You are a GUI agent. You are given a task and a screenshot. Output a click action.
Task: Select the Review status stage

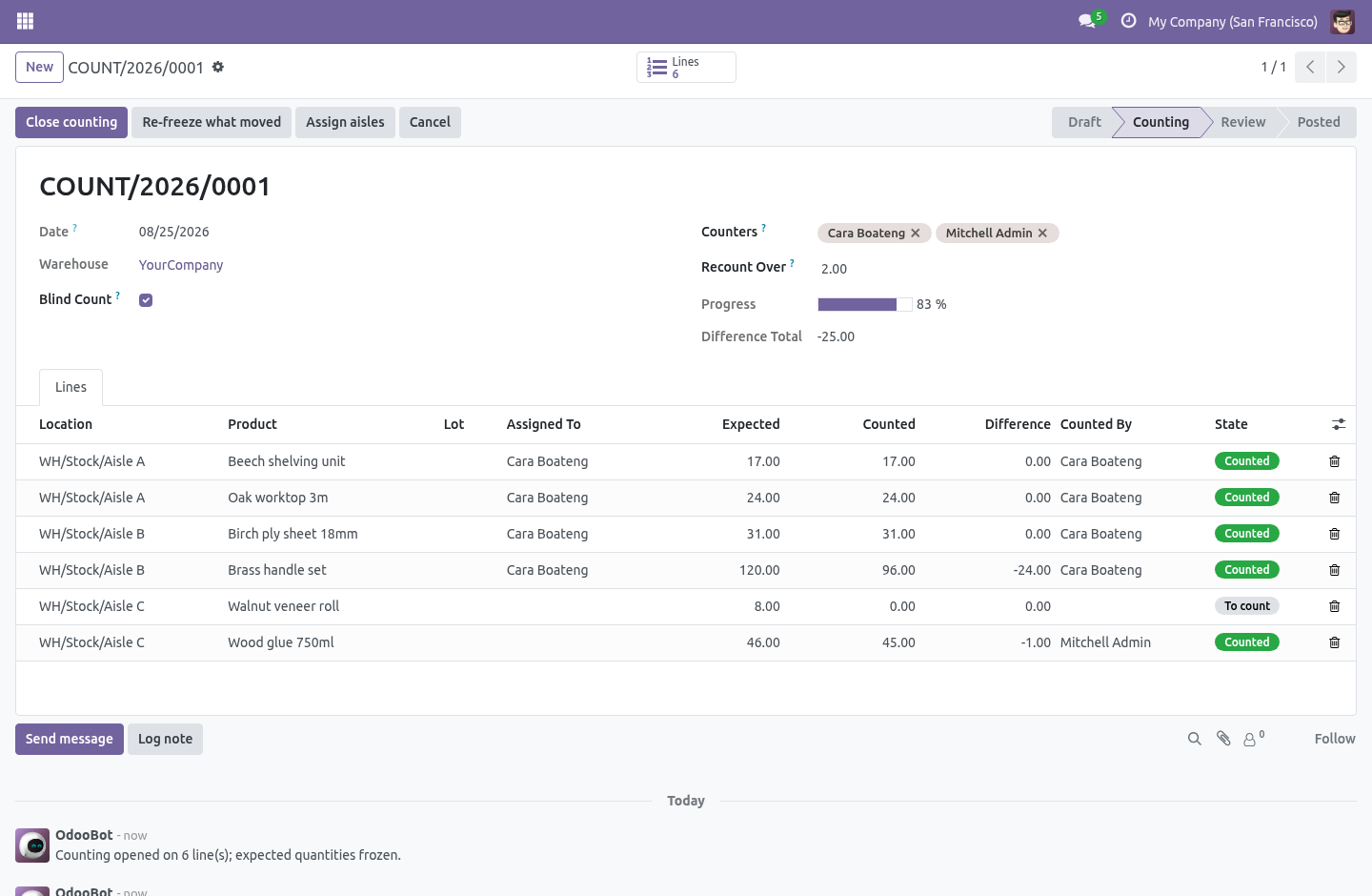point(1243,122)
